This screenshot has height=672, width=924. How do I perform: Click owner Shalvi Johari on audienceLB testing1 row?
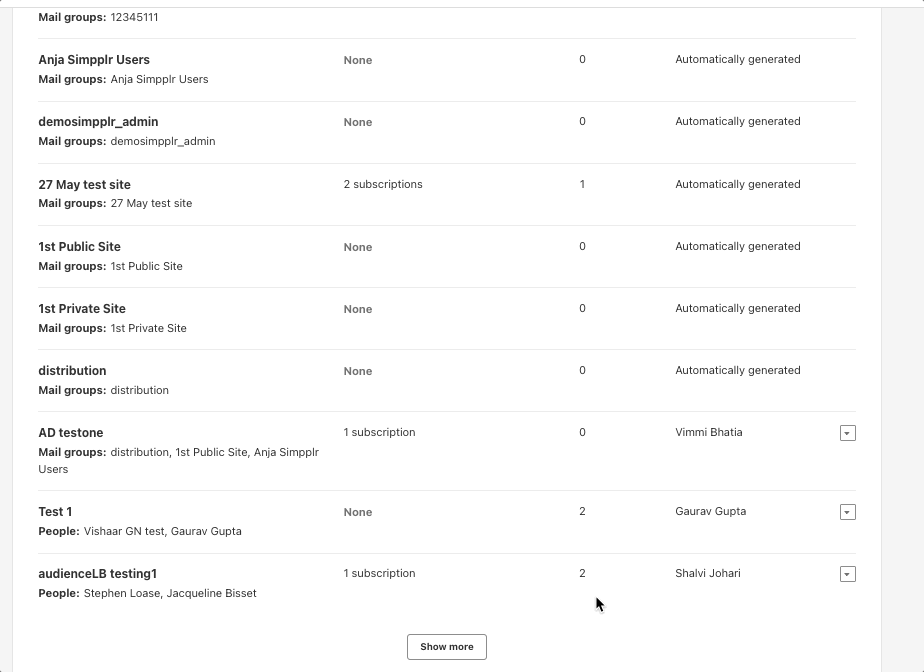[706, 573]
